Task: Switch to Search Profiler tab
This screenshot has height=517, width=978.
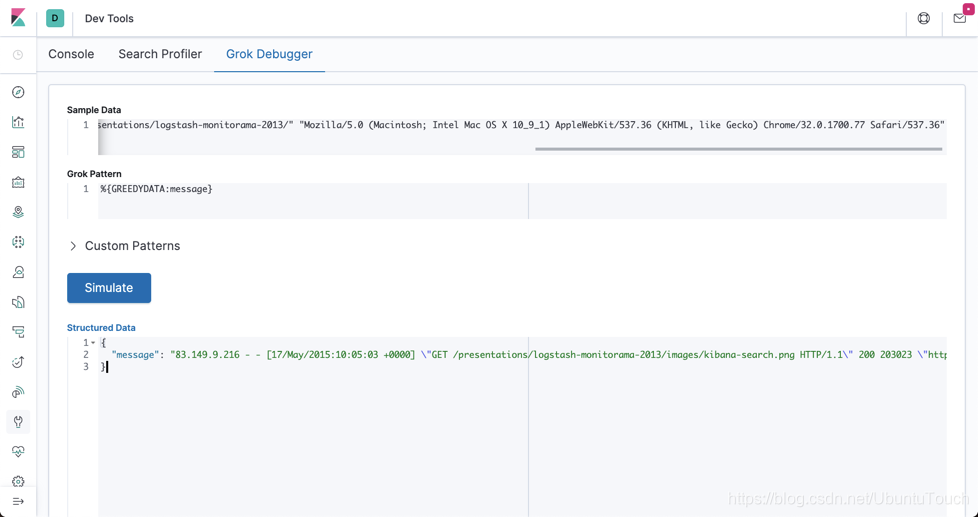Action: click(160, 54)
